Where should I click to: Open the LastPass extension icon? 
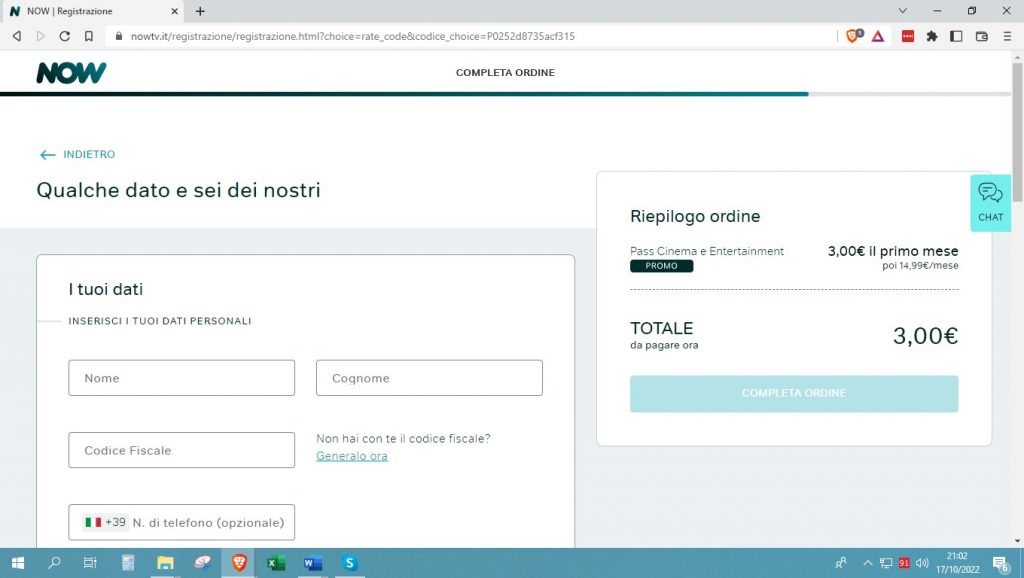[x=906, y=35]
